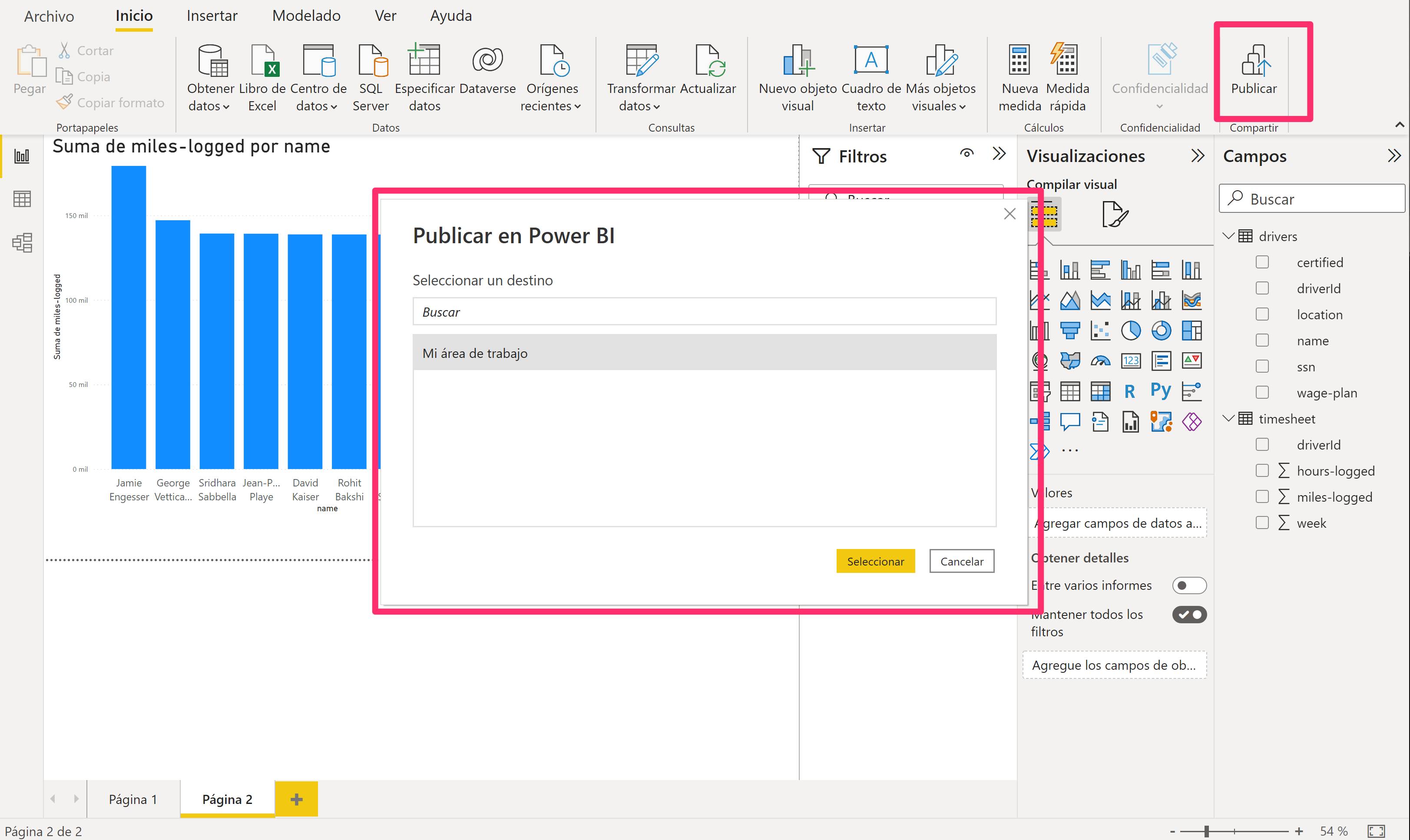This screenshot has width=1410, height=840.
Task: Click zoom in plus button
Action: coord(1298,831)
